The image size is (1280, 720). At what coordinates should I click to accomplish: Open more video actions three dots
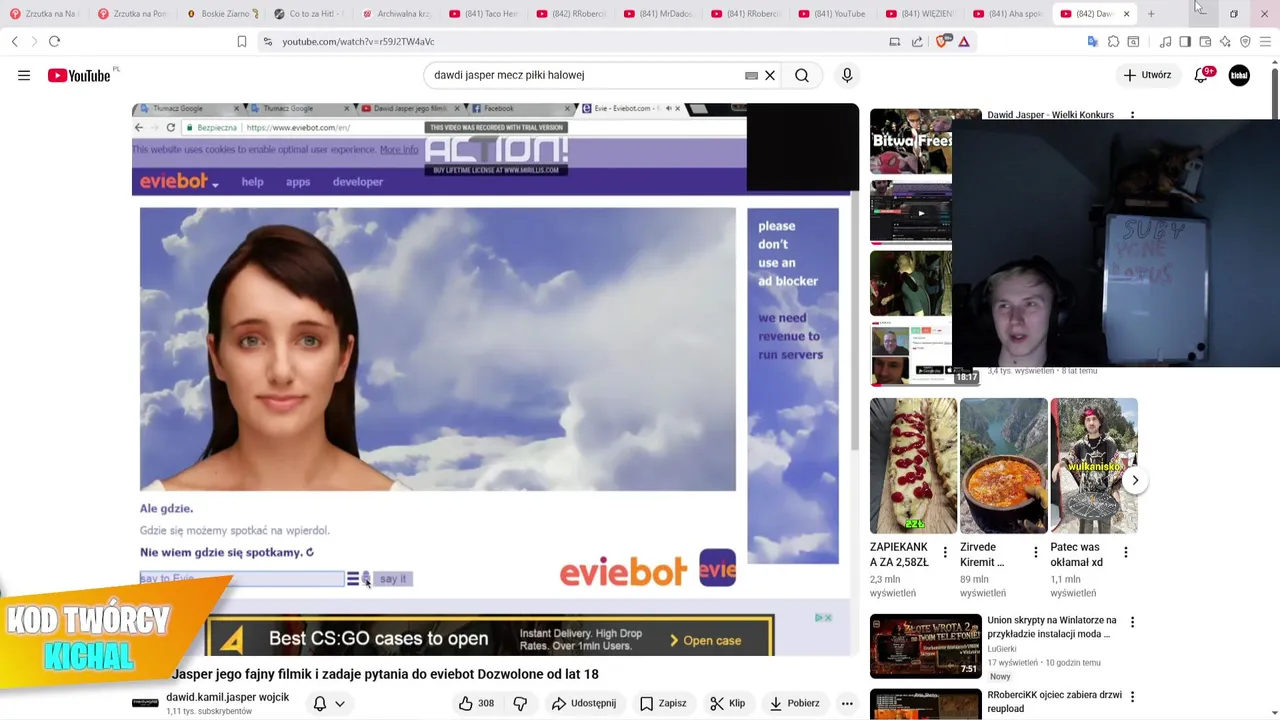pyautogui.click(x=847, y=703)
